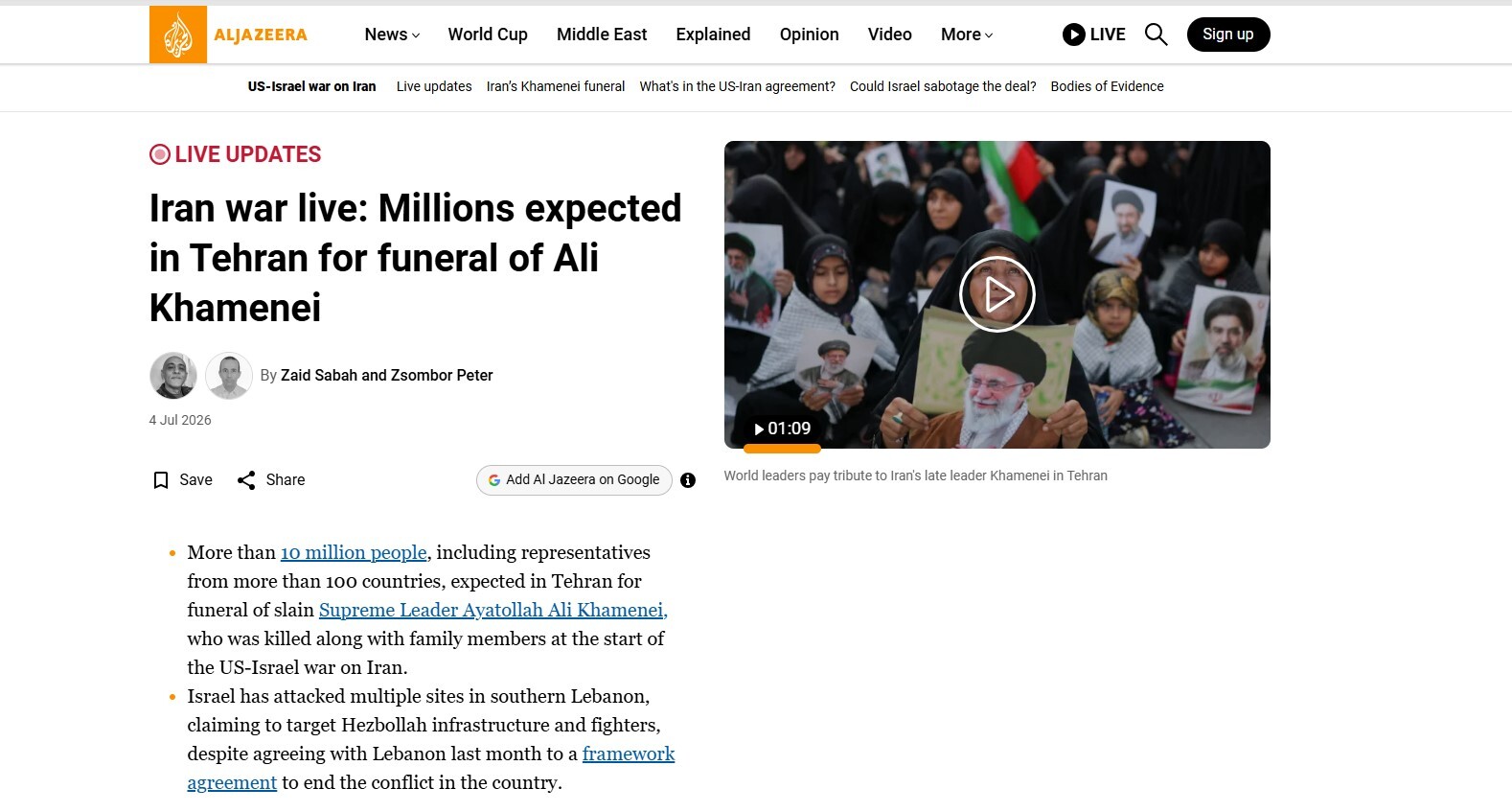Click the LIVE play icon

coord(1073,35)
